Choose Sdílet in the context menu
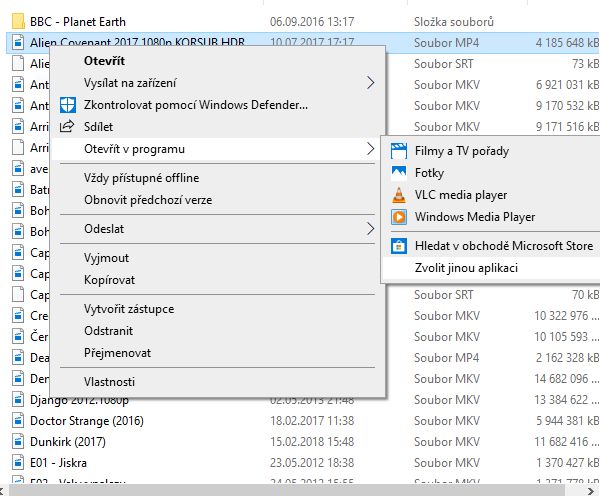Screen dimensions: 600x496 (218, 127)
